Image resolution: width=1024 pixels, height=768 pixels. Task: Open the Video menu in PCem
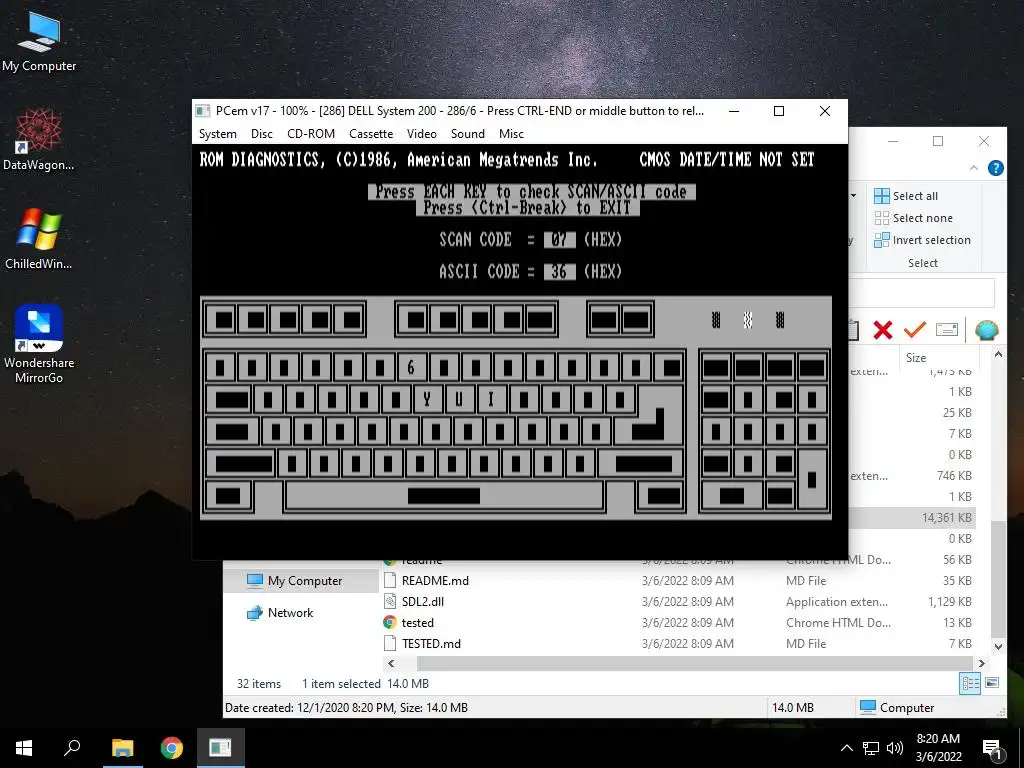point(421,134)
